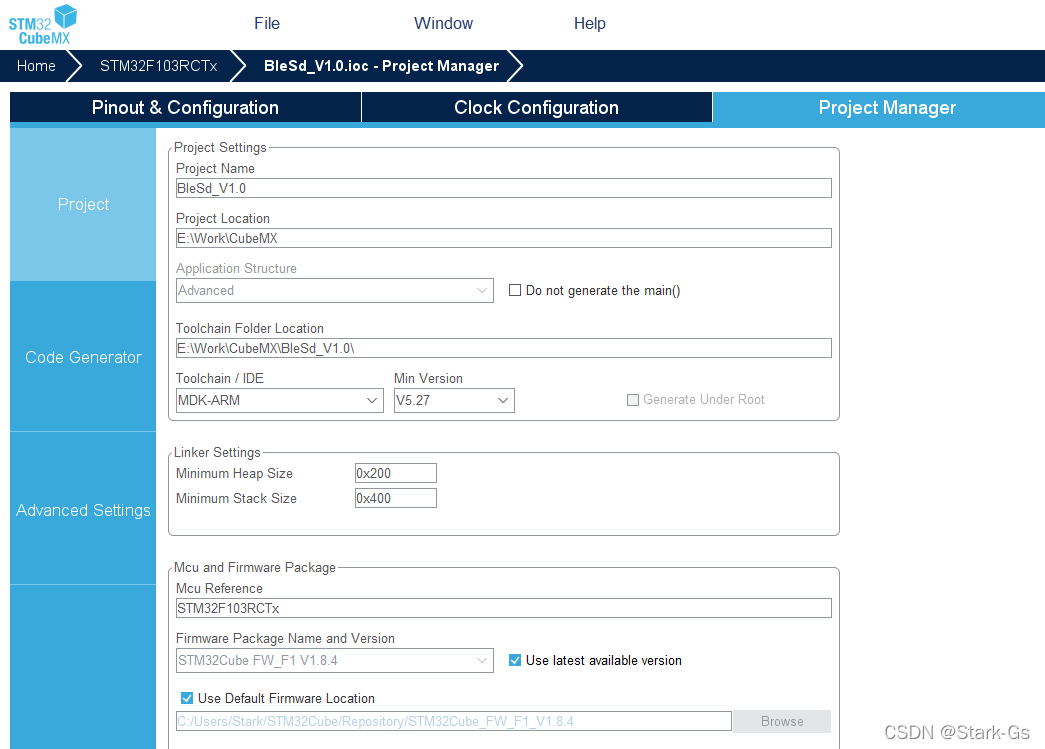Click the Project Name field

503,188
